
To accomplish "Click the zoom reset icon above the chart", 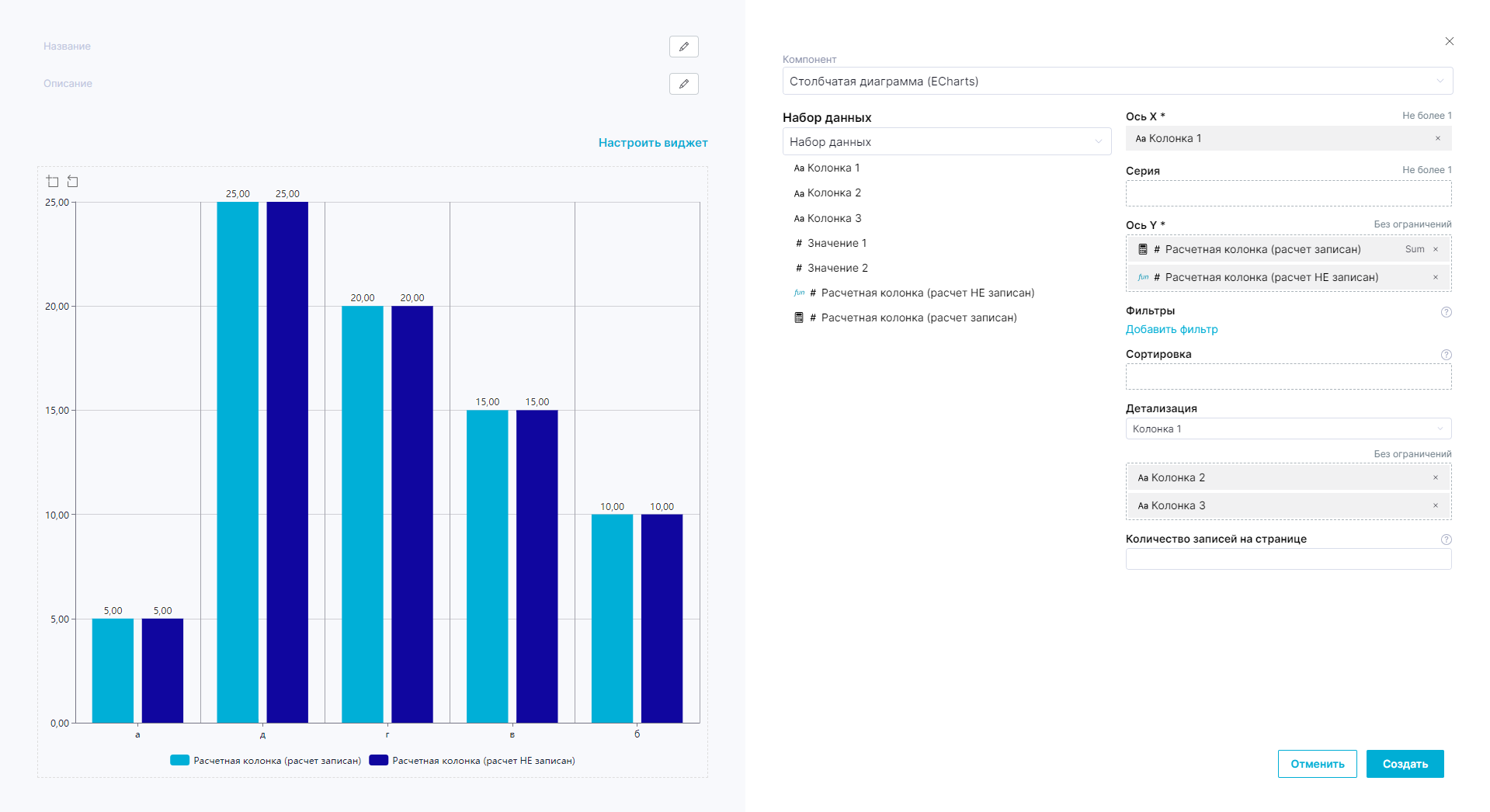I will [73, 182].
